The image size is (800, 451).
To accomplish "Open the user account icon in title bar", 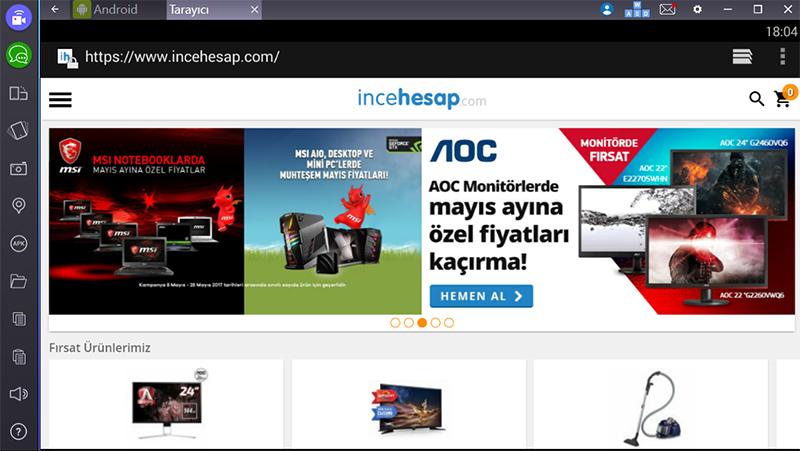I will pos(607,9).
